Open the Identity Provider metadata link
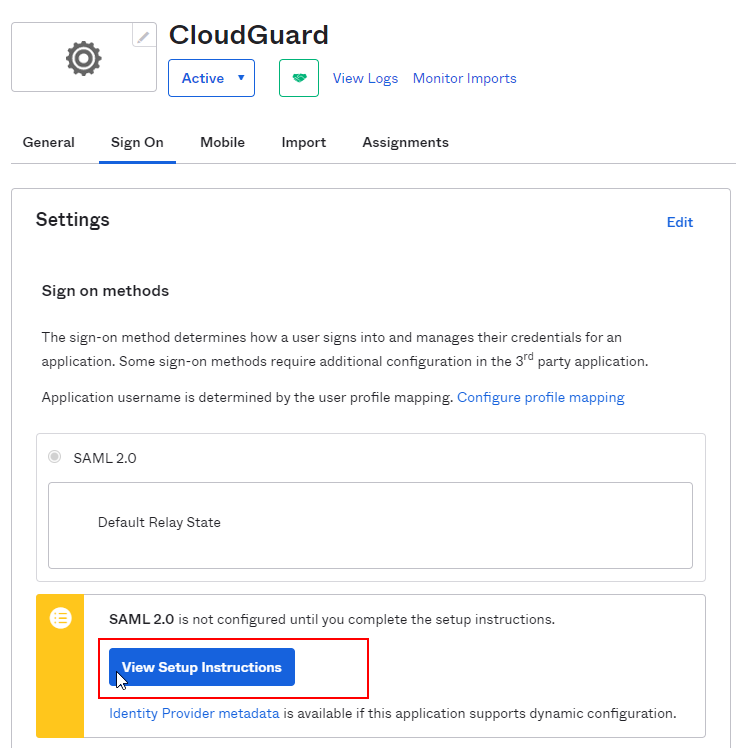This screenshot has height=748, width=736. click(x=194, y=713)
